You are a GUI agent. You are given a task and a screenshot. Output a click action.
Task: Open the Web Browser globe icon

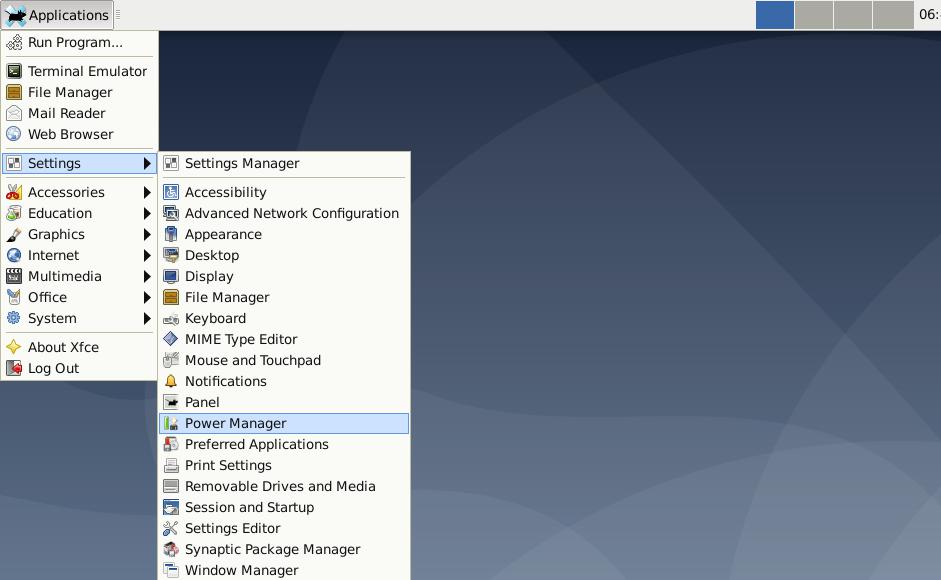pos(14,134)
